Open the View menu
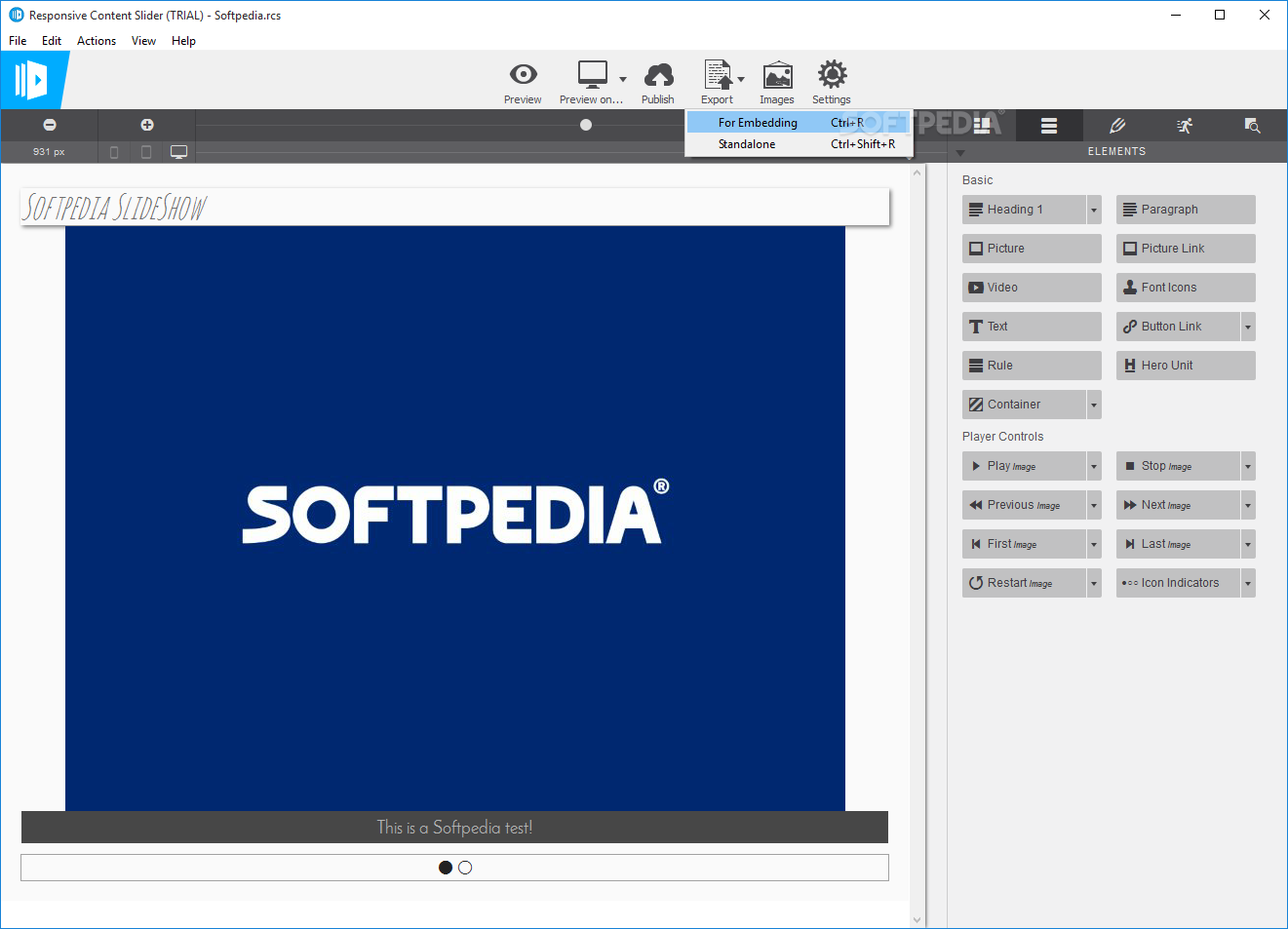Image resolution: width=1288 pixels, height=929 pixels. click(x=143, y=41)
